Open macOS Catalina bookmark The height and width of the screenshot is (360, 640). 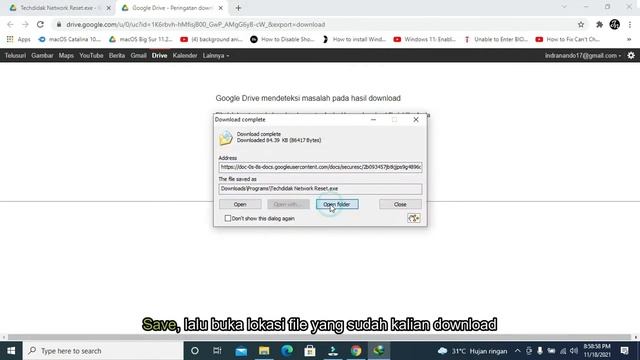(69, 39)
